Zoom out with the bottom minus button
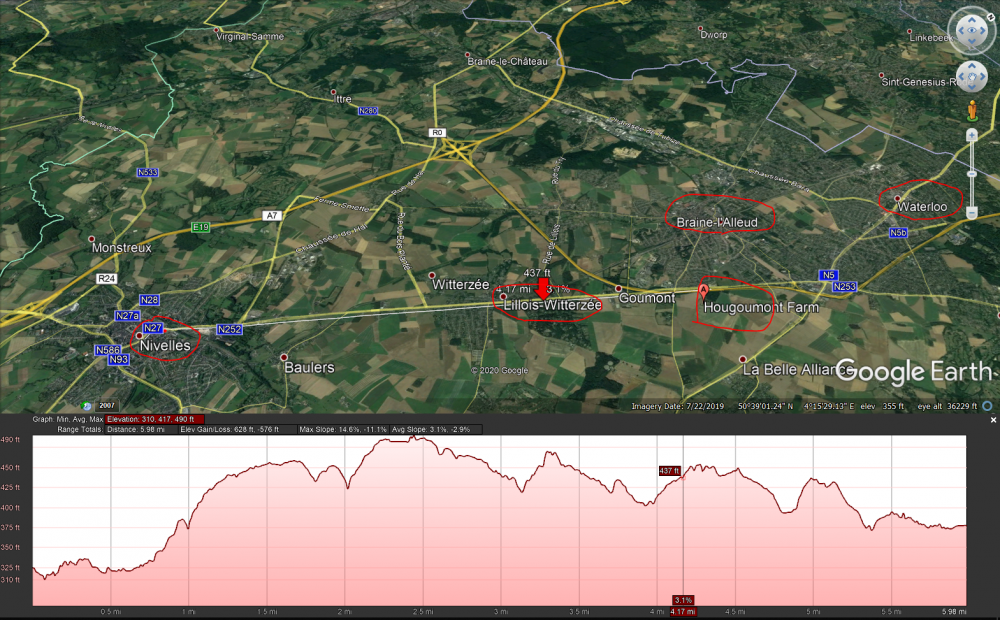1000x620 pixels. tap(972, 212)
